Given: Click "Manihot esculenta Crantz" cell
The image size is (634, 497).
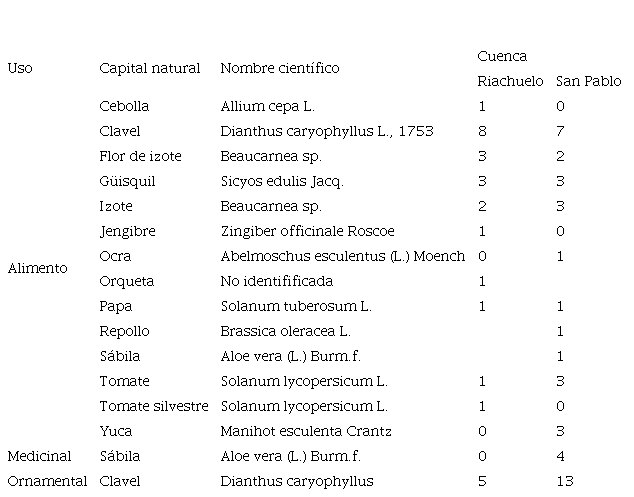Looking at the screenshot, I should tap(306, 431).
